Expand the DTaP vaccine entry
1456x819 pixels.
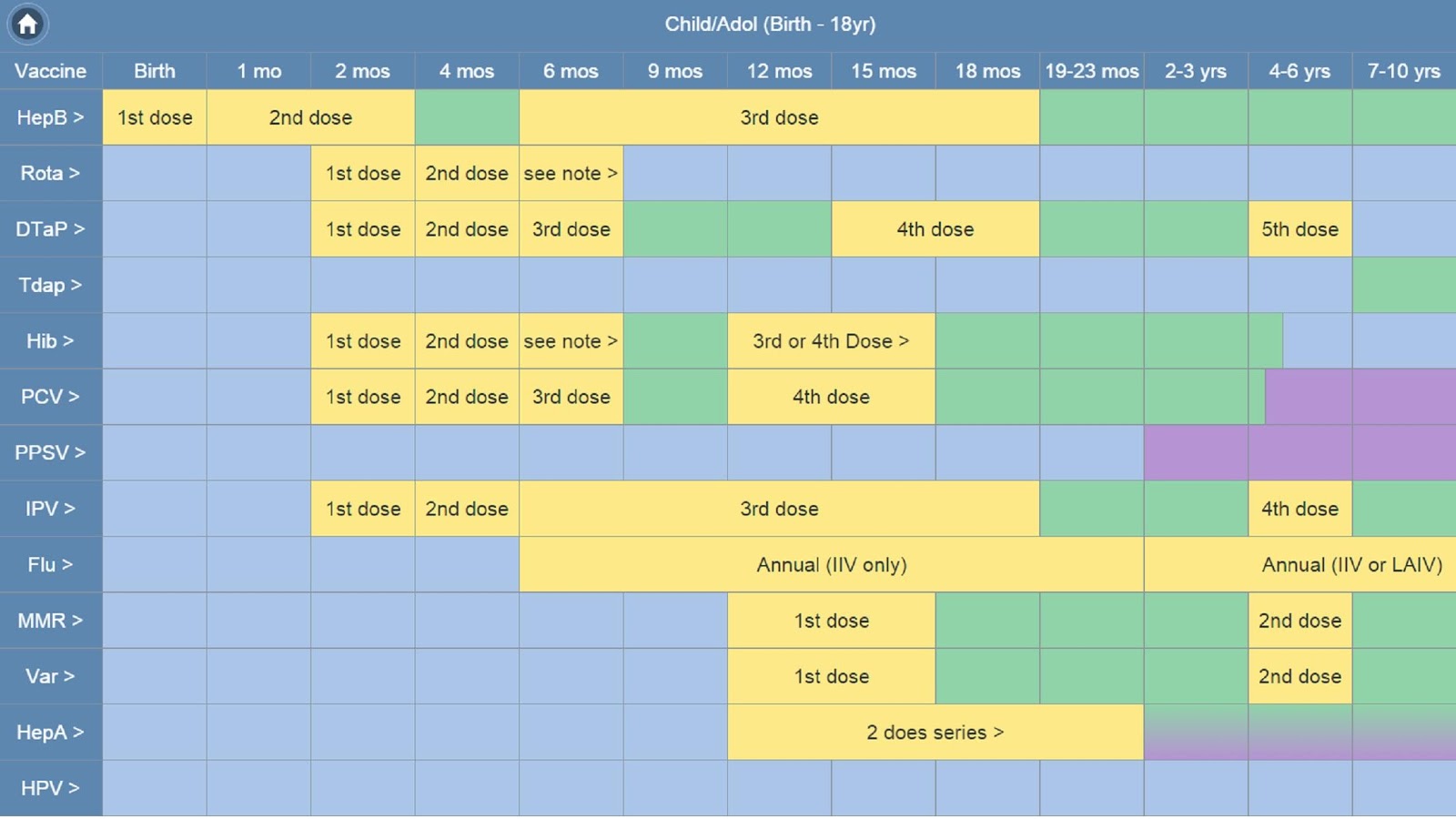point(50,229)
